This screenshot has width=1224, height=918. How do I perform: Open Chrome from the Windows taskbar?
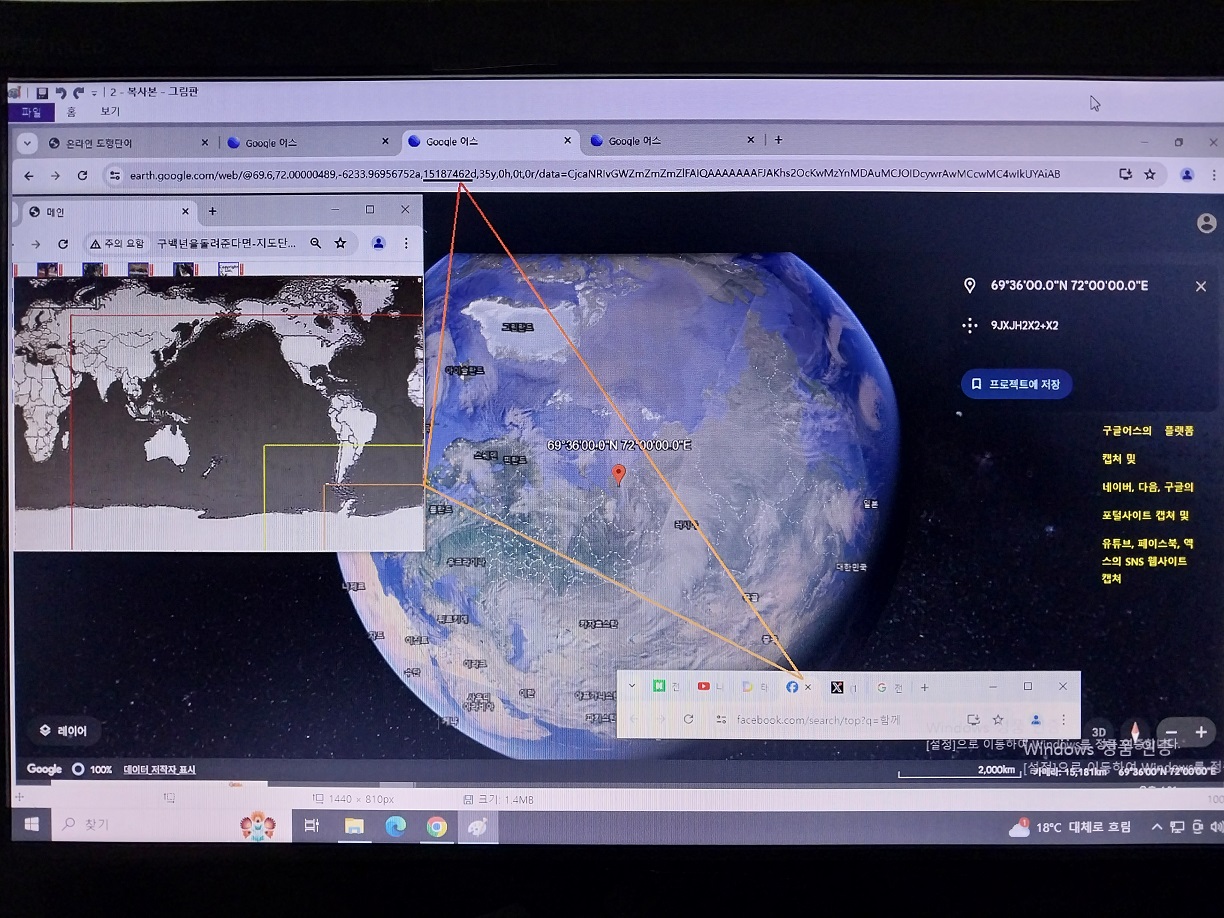pos(436,826)
